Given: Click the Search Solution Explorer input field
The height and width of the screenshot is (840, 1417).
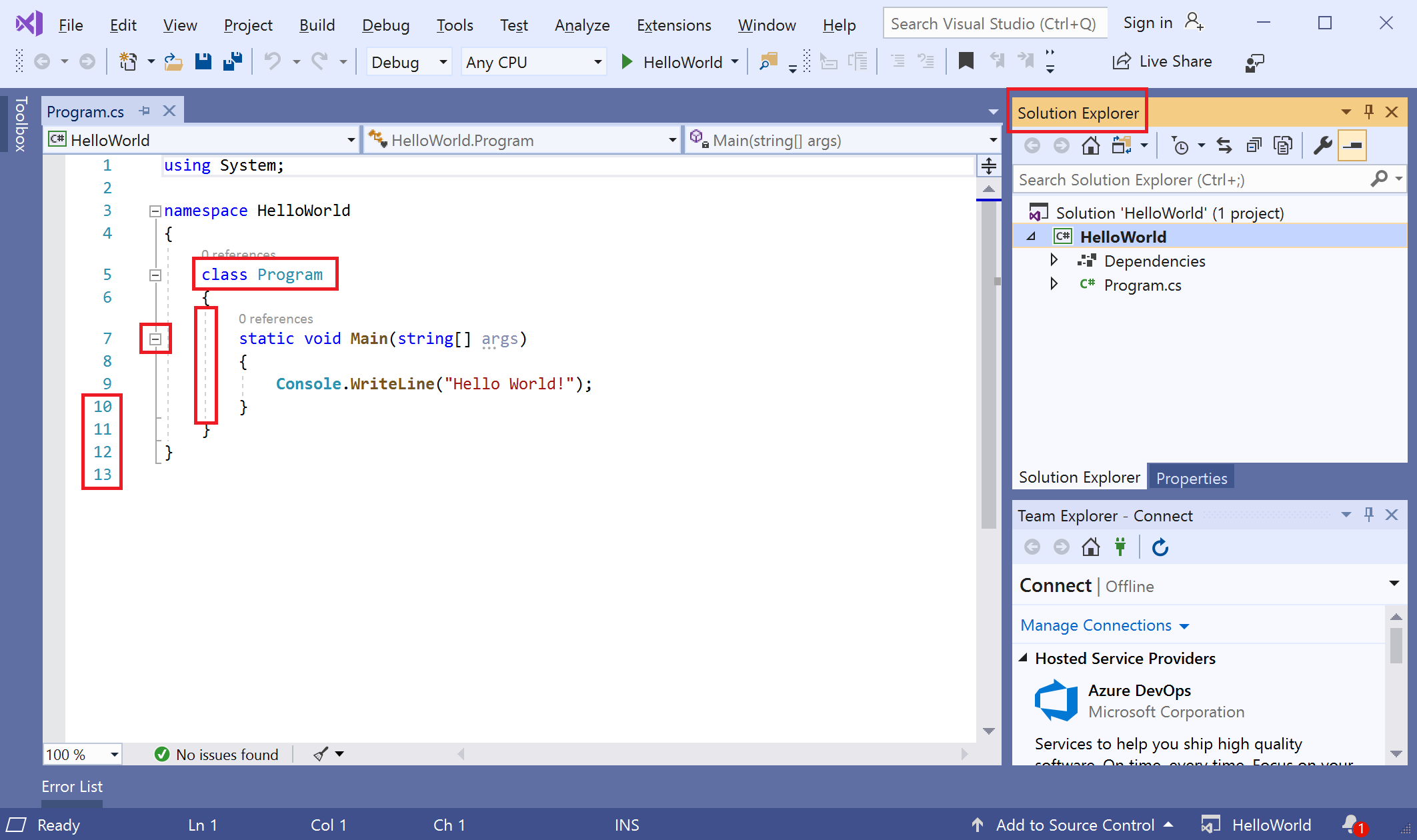Looking at the screenshot, I should click(1190, 179).
